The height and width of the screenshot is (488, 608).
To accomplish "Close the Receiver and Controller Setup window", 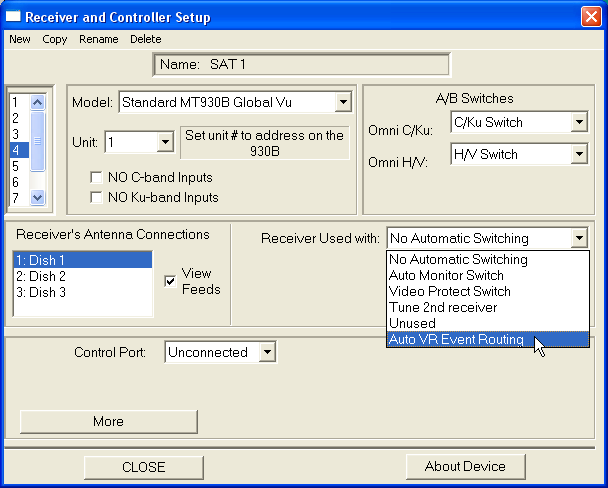I will click(589, 15).
